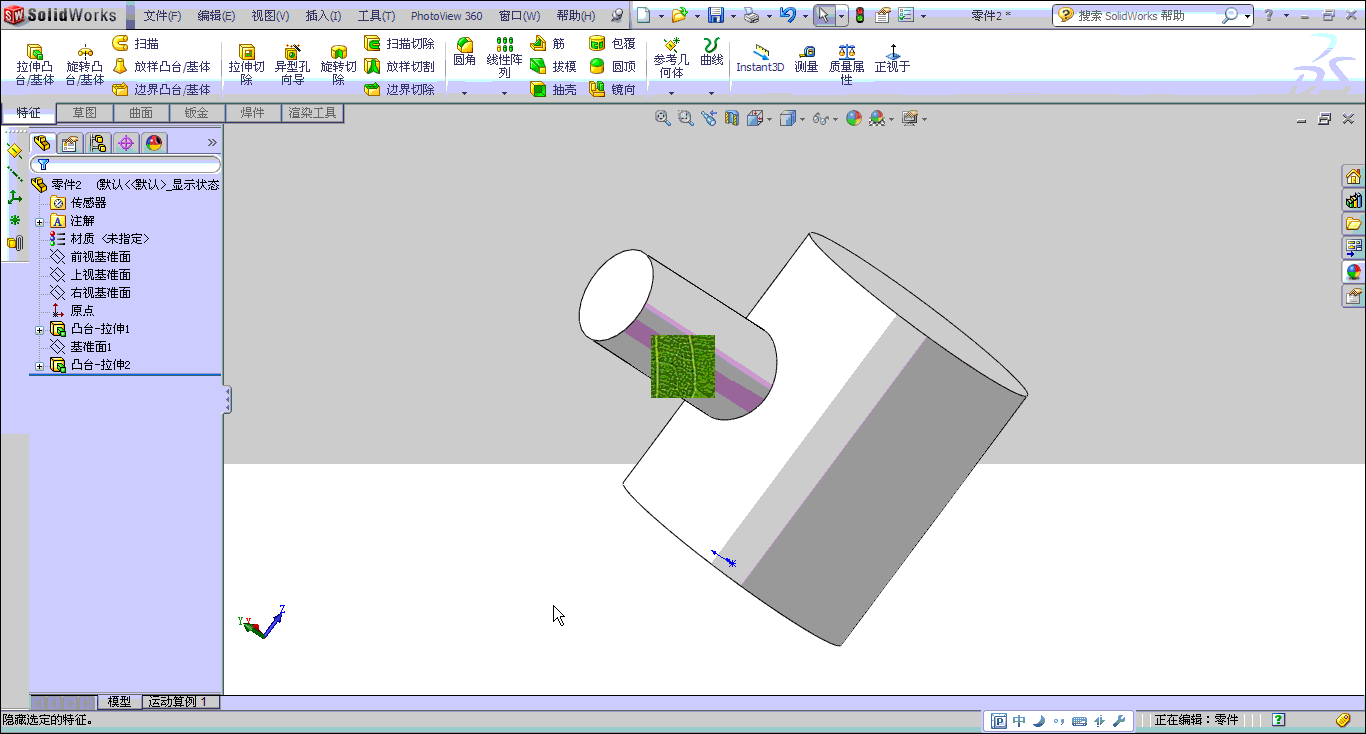Open 质量属性 mass properties
1366x734 pixels.
pyautogui.click(x=846, y=64)
